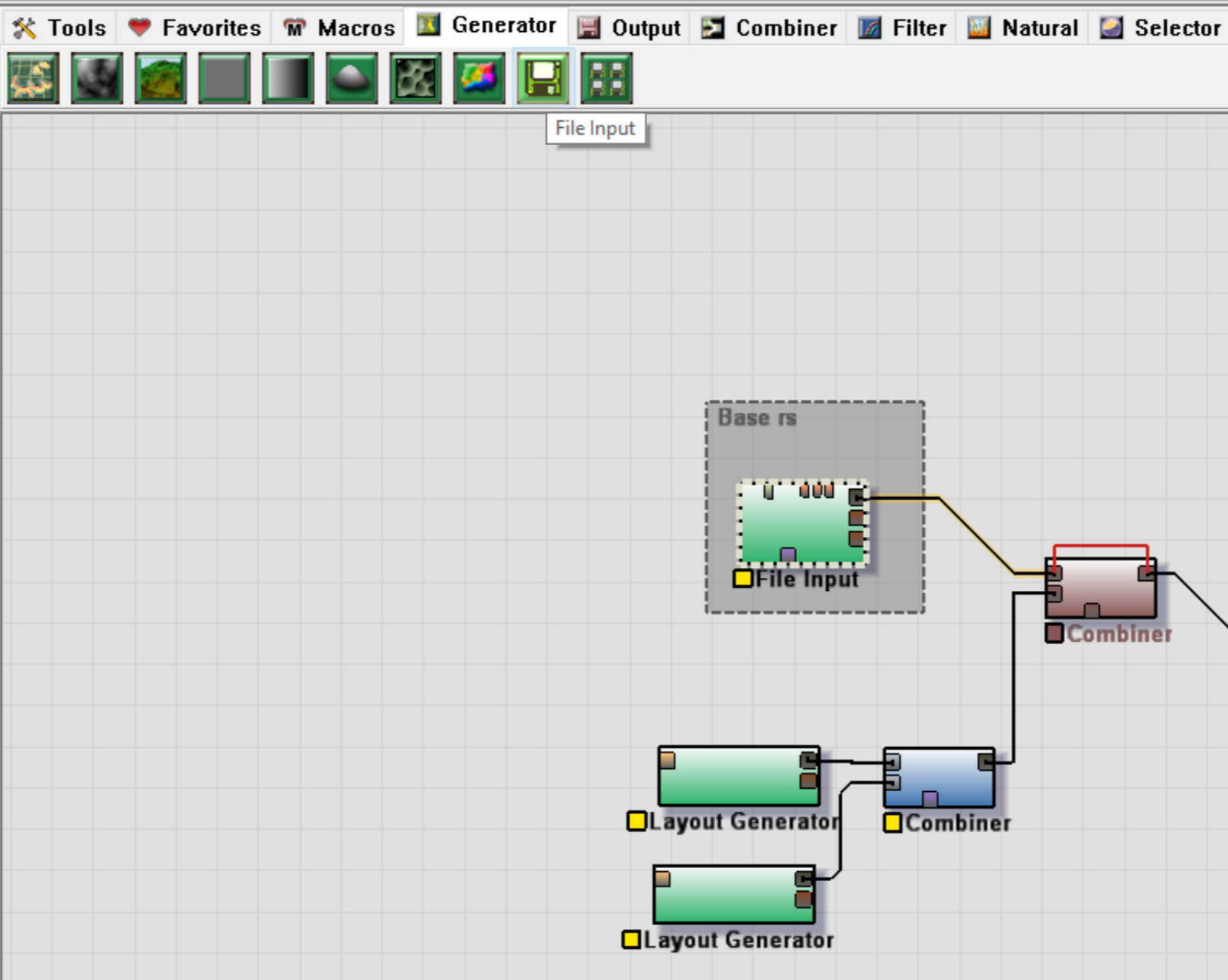Toggle yellow box of the upper Layout Generator
The width and height of the screenshot is (1228, 980).
pos(636,822)
